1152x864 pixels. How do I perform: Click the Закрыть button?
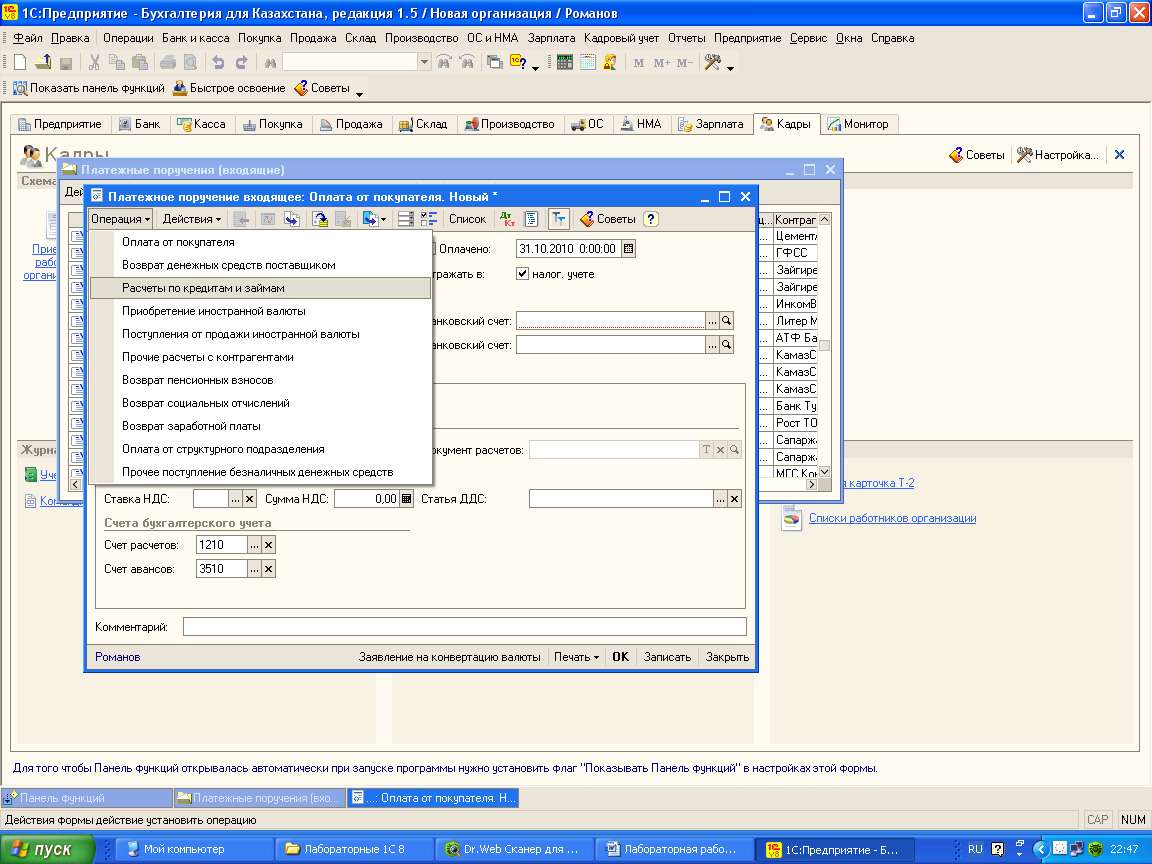coord(727,657)
